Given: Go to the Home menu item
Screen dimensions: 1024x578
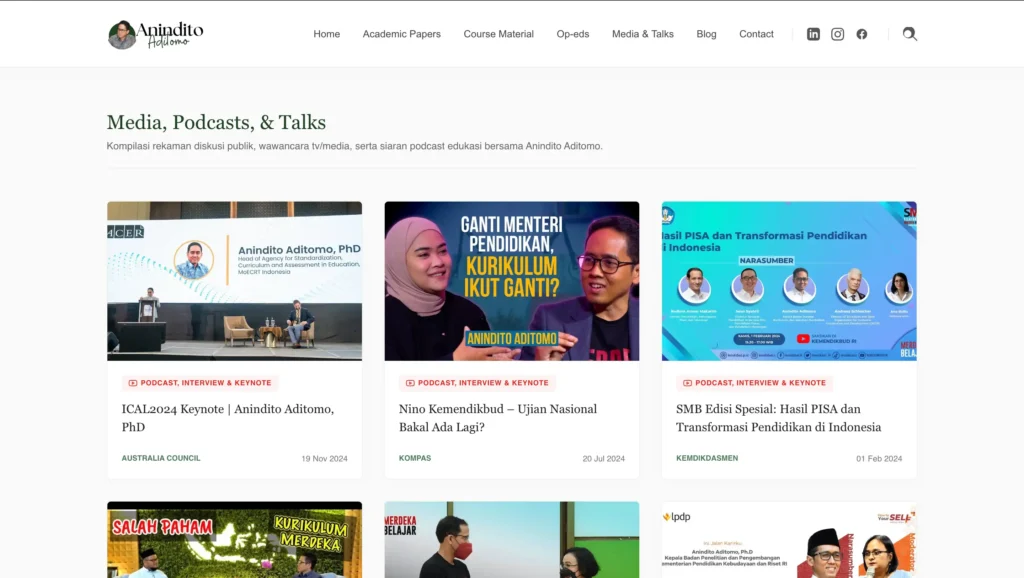Looking at the screenshot, I should [x=327, y=34].
